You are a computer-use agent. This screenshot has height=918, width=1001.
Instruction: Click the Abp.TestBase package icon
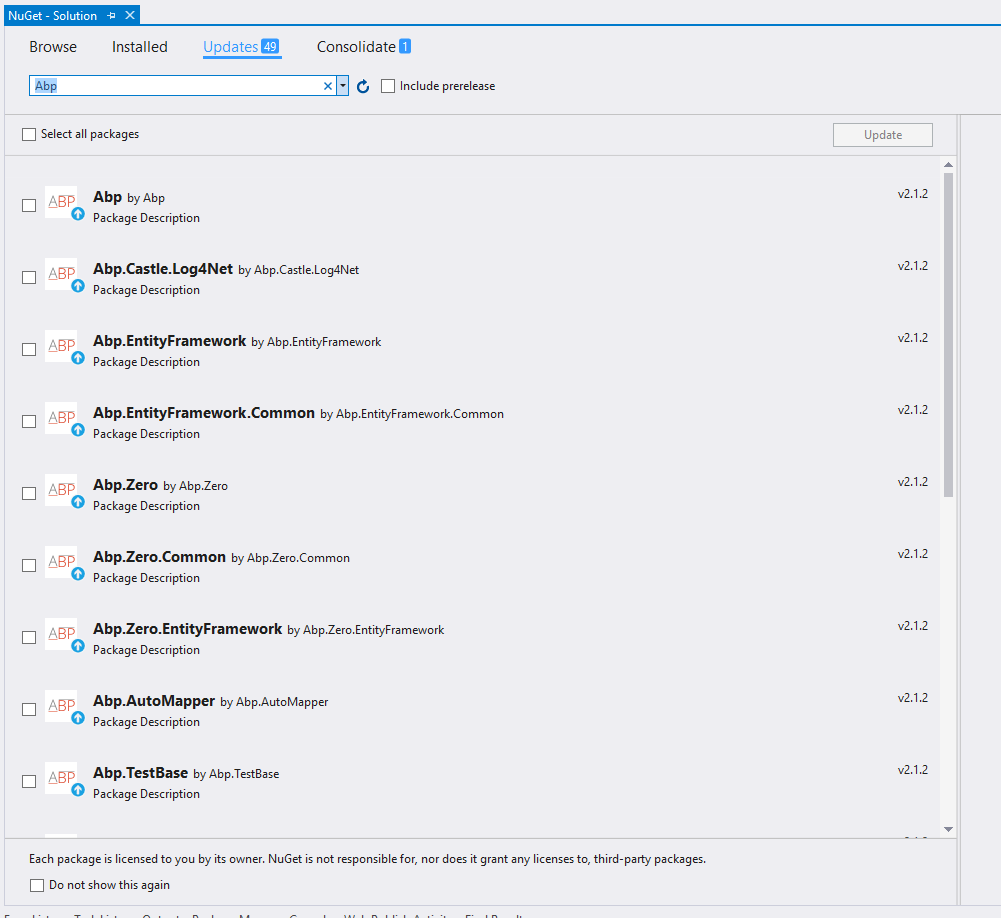pyautogui.click(x=62, y=778)
